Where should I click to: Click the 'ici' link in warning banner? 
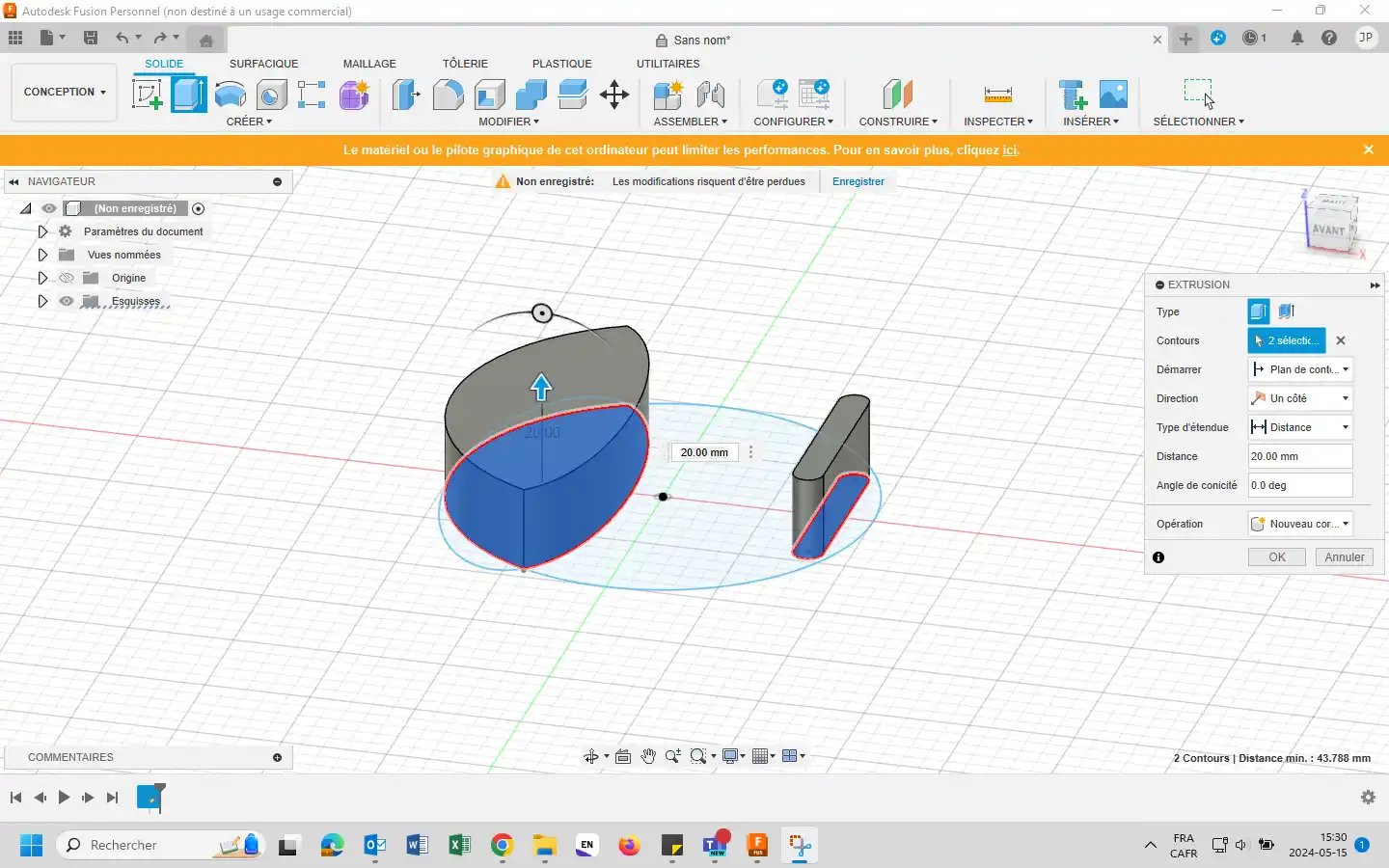click(x=1010, y=149)
